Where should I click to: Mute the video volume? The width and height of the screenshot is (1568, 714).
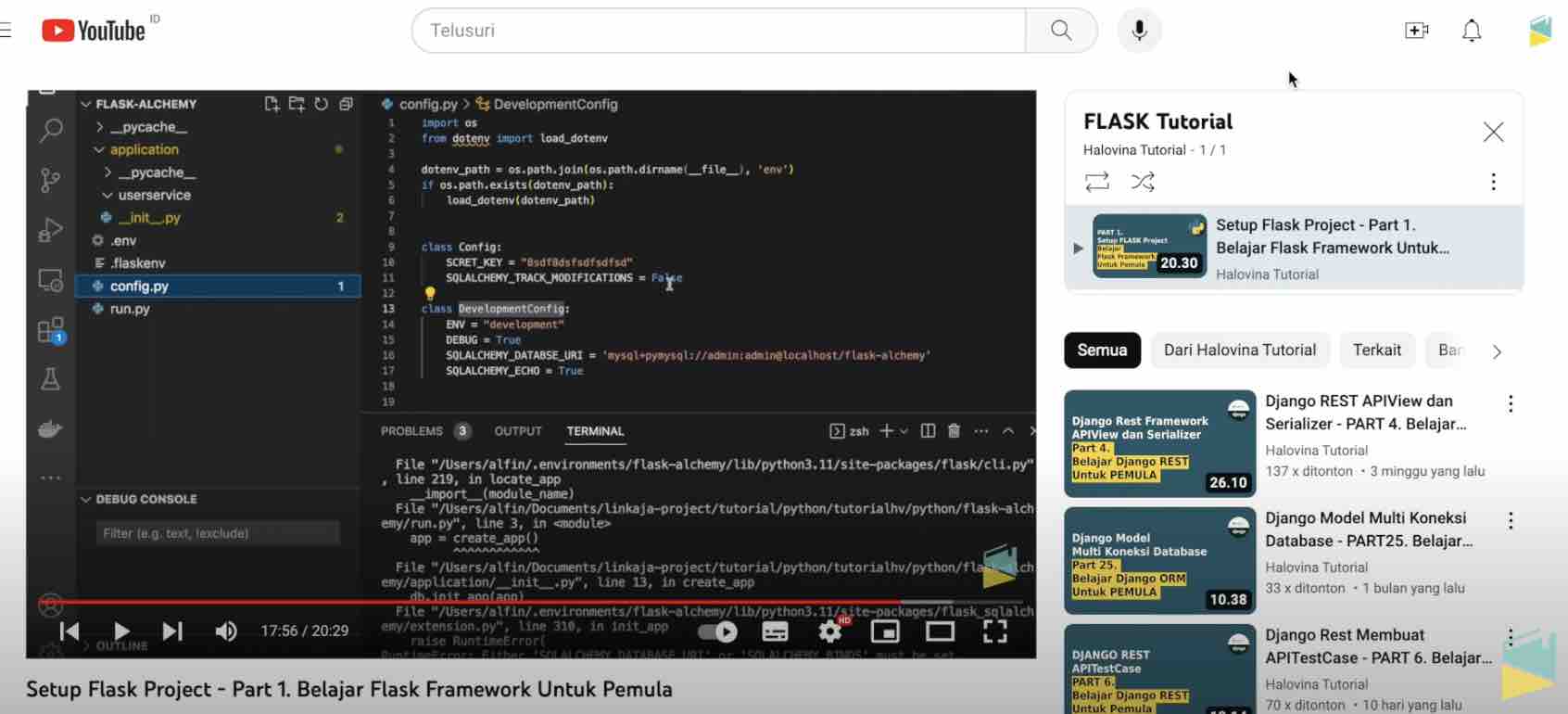pyautogui.click(x=225, y=631)
